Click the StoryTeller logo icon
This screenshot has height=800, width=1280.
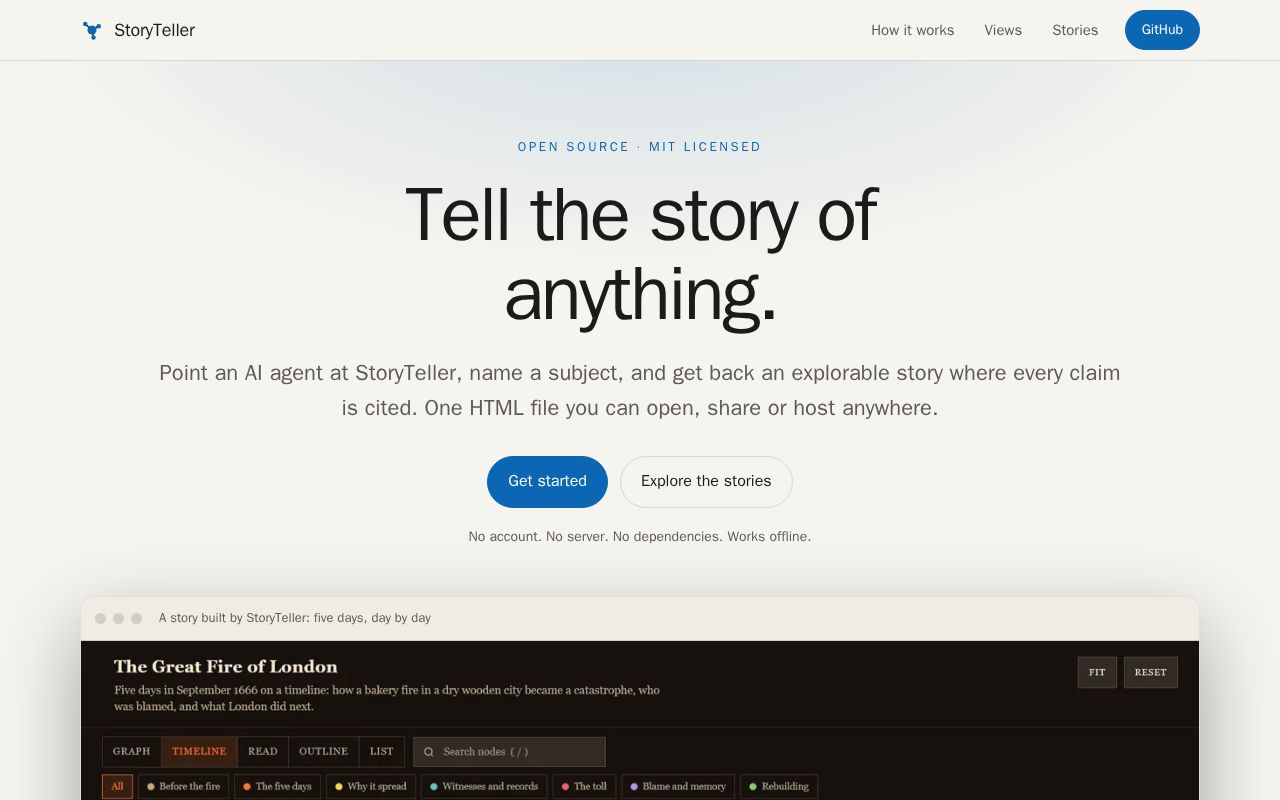click(x=92, y=30)
